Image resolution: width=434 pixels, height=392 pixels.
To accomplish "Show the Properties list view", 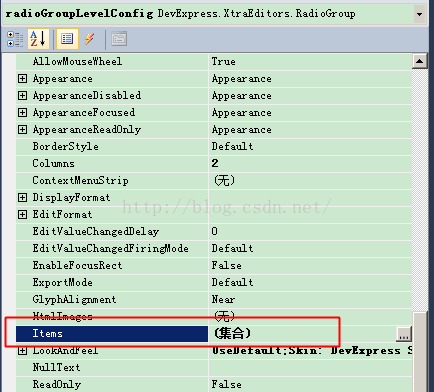I will point(67,39).
